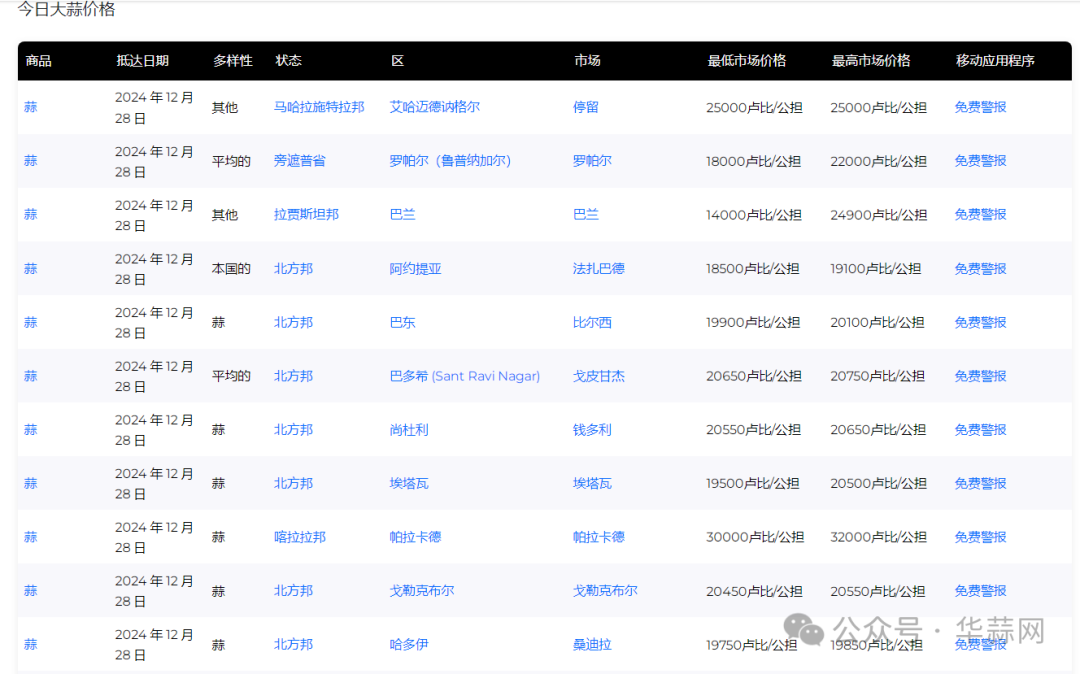Click the 停留 market link
The image size is (1080, 674).
585,107
